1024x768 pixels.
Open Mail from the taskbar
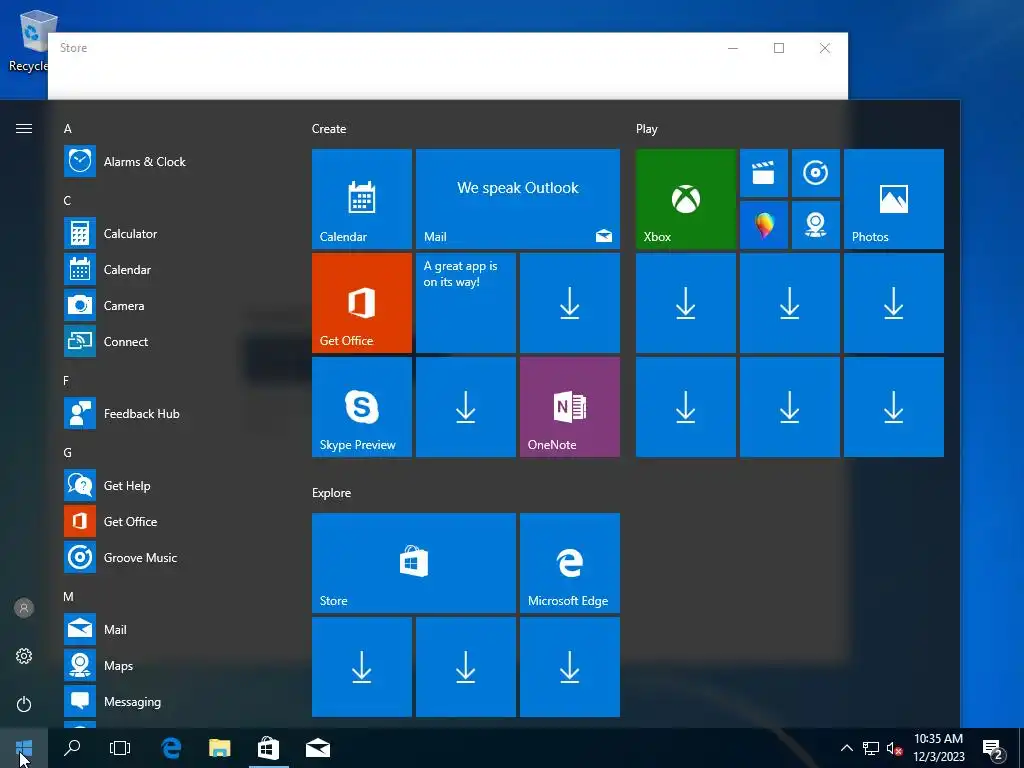coord(318,748)
